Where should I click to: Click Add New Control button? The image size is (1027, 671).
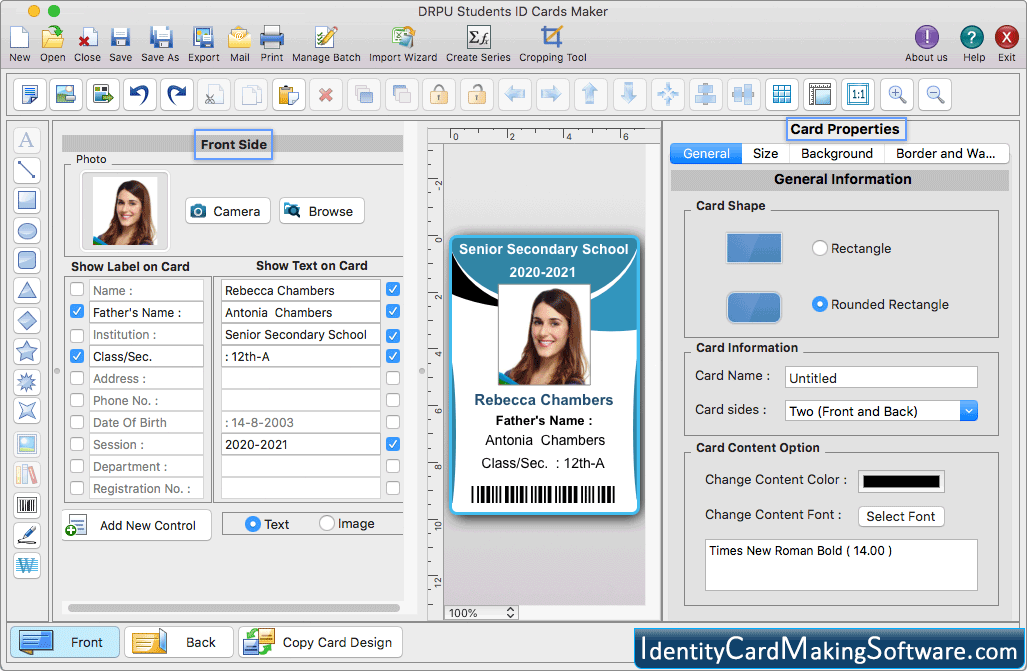tap(137, 525)
